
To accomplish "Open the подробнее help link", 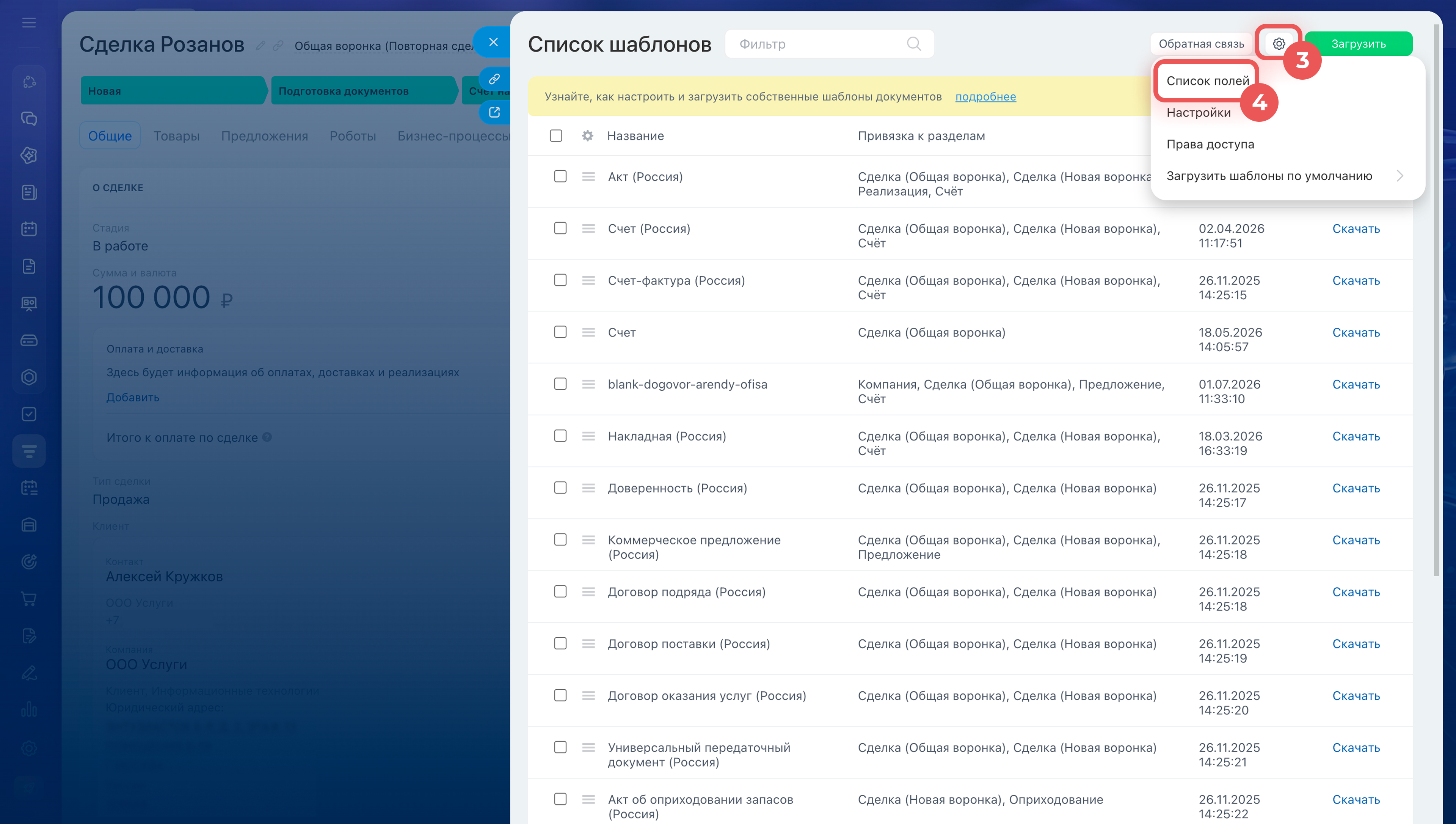I will (985, 97).
